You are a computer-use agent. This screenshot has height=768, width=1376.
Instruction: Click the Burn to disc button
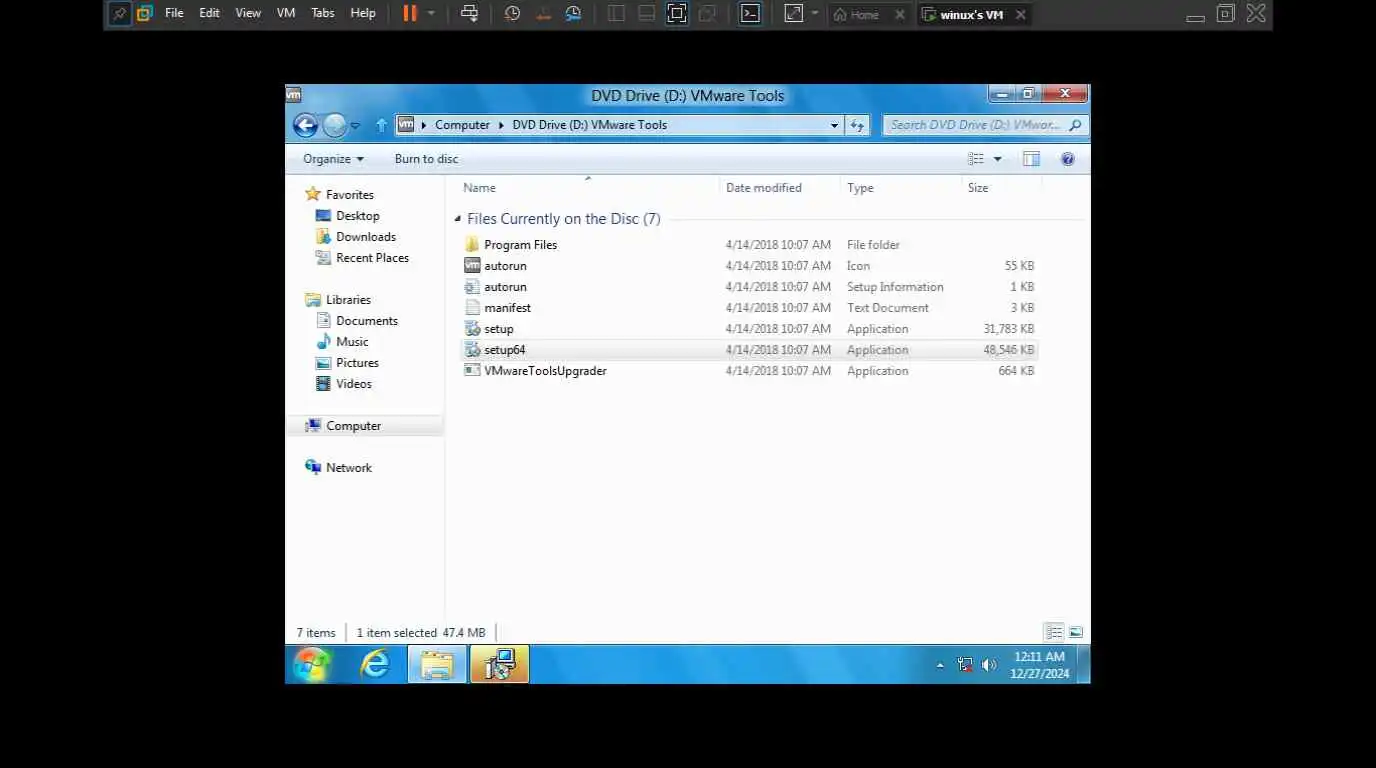coord(426,159)
